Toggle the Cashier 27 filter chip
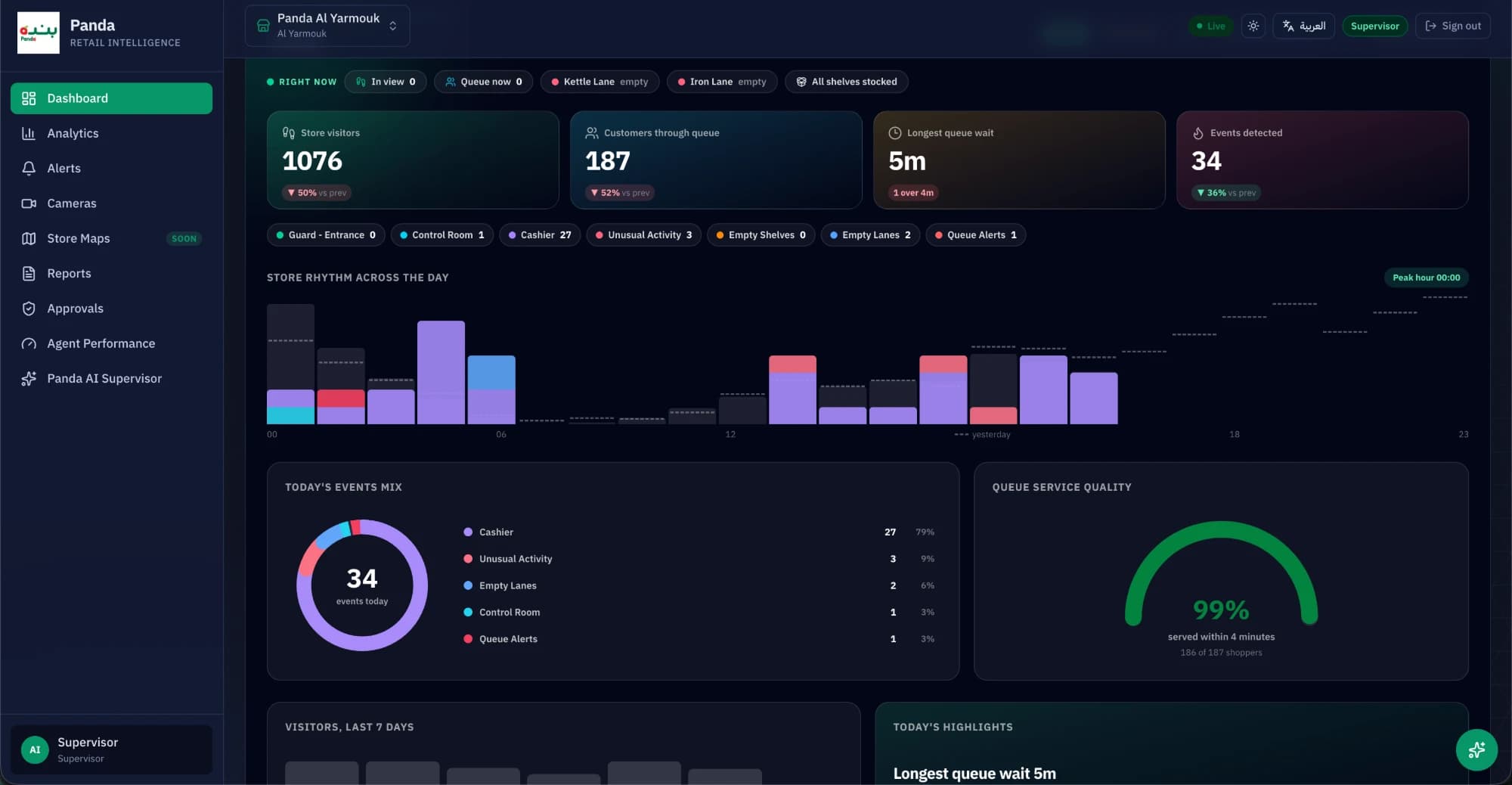 tap(540, 235)
